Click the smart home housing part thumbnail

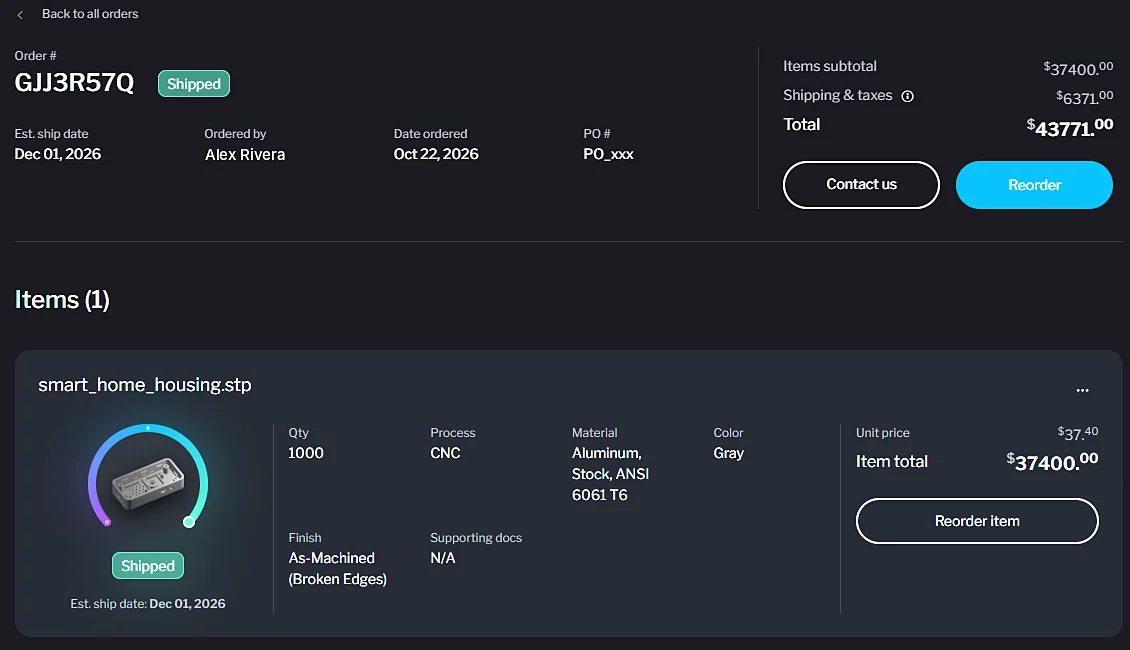[148, 484]
